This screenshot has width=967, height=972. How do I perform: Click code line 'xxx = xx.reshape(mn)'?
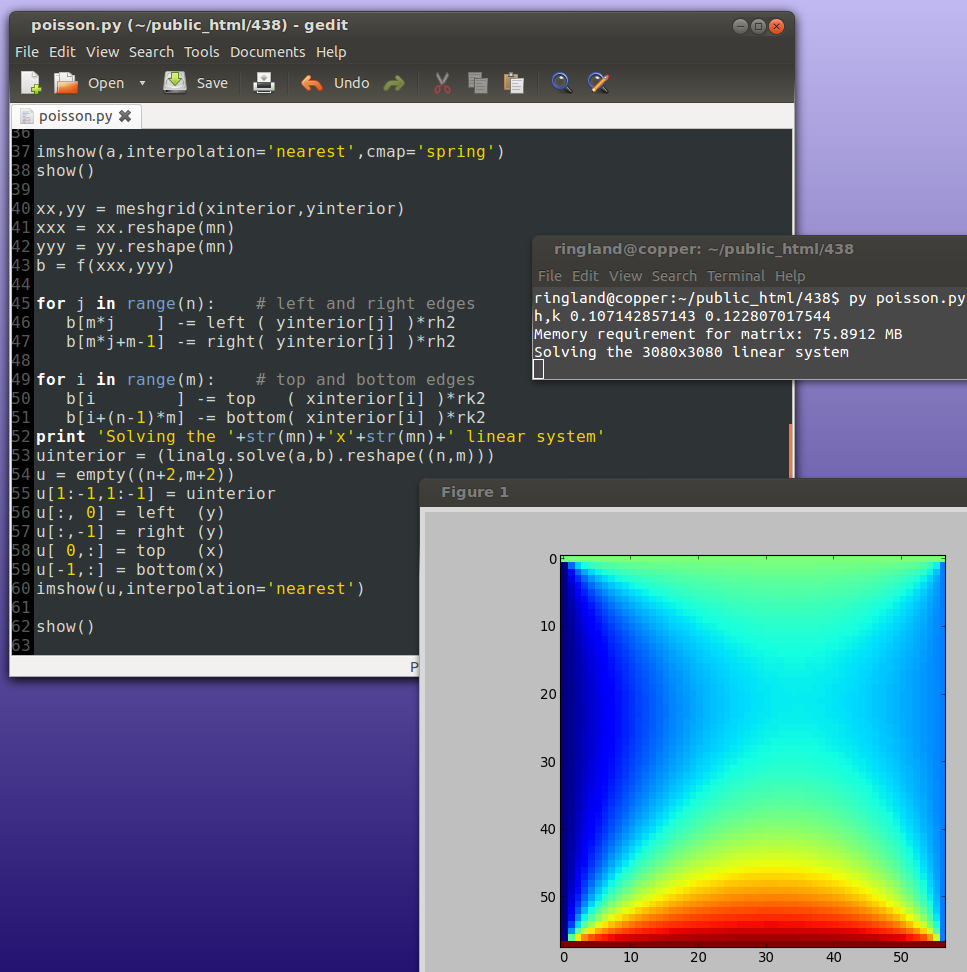[135, 228]
